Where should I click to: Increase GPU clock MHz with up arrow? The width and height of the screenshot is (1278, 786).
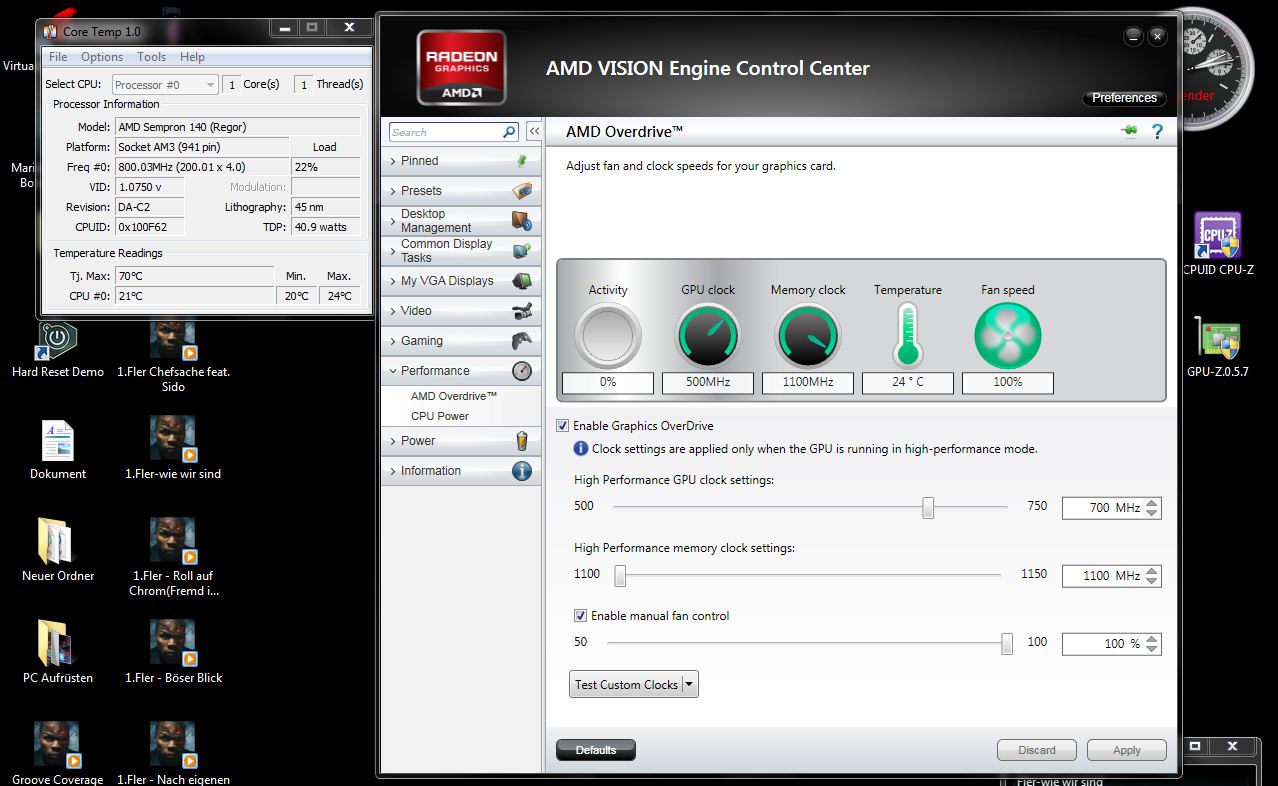1152,503
